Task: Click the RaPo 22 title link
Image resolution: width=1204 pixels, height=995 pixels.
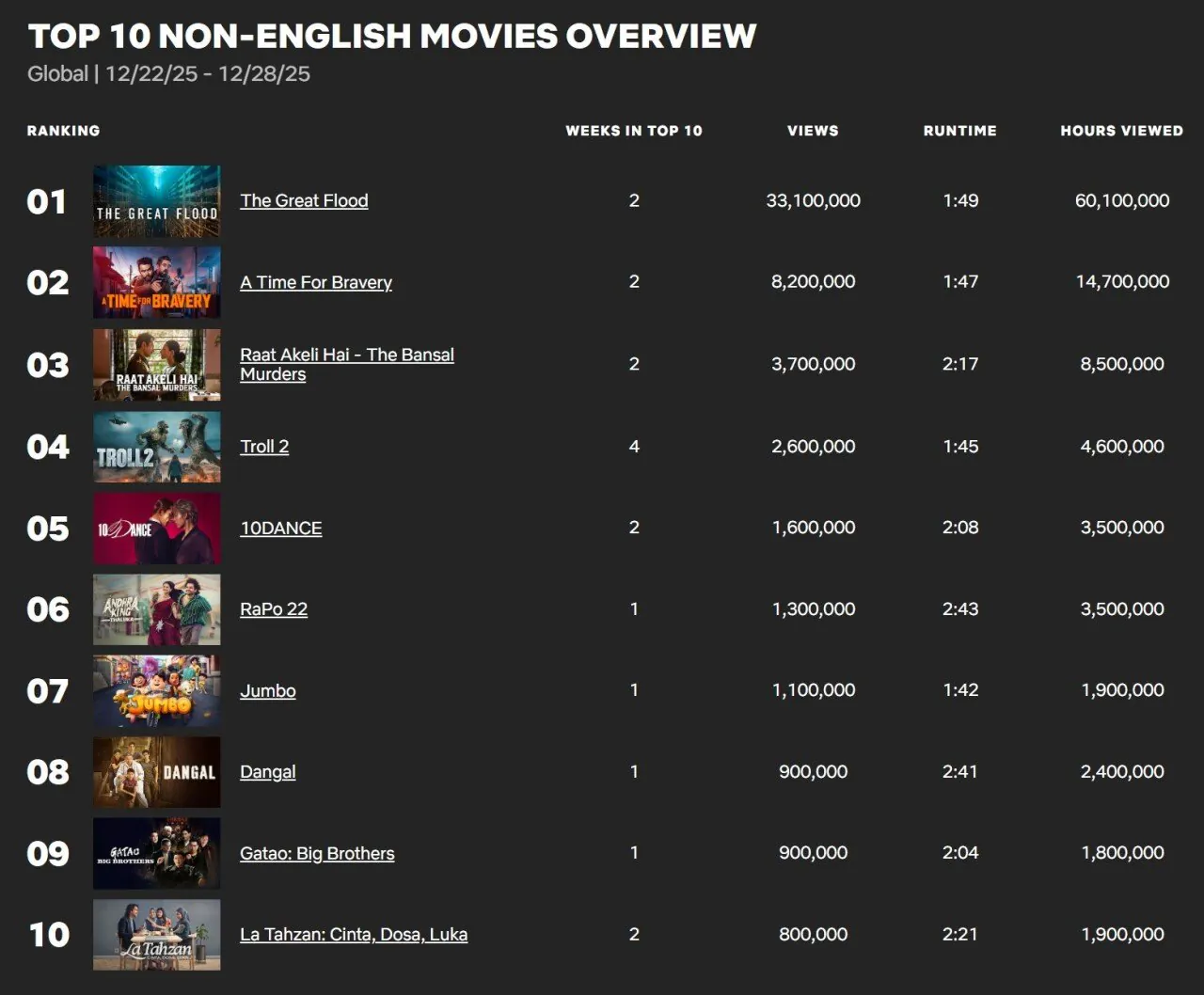Action: (x=274, y=609)
